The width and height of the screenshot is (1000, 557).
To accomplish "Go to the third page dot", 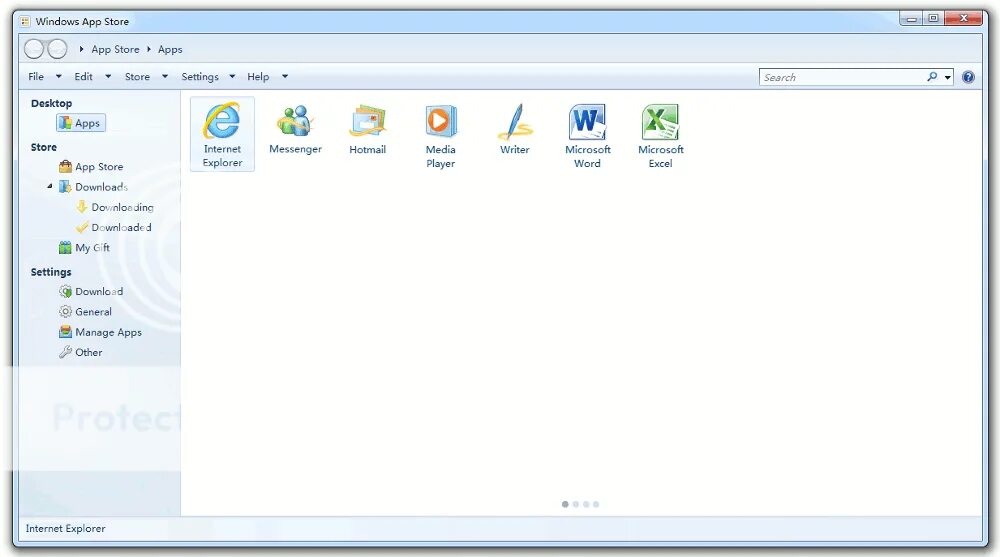I will (586, 504).
